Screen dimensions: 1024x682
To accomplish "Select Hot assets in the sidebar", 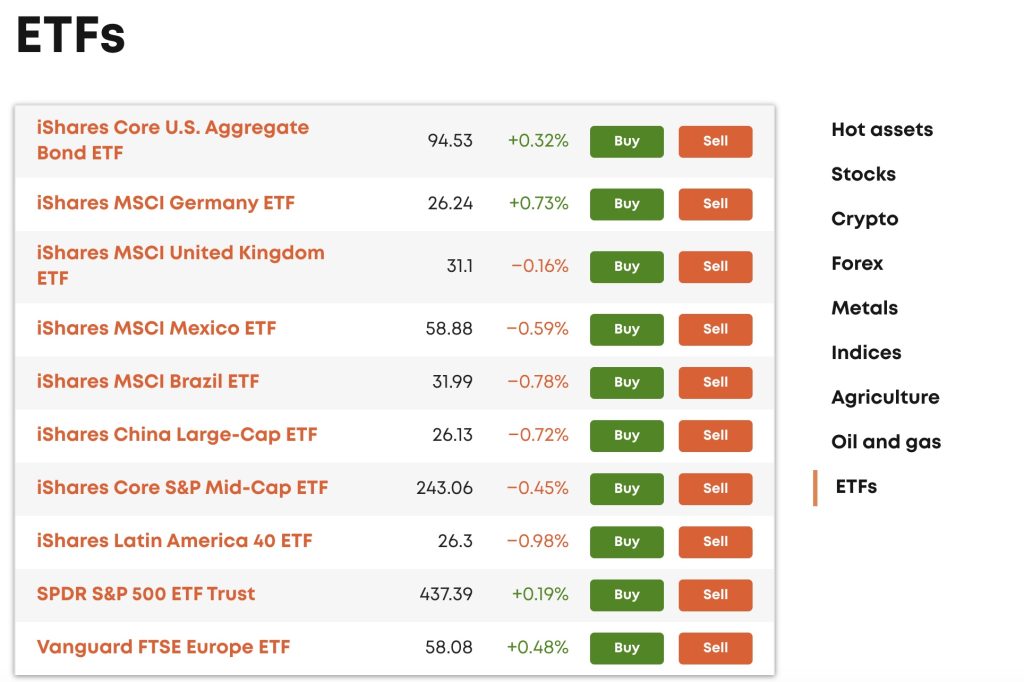I will (881, 129).
